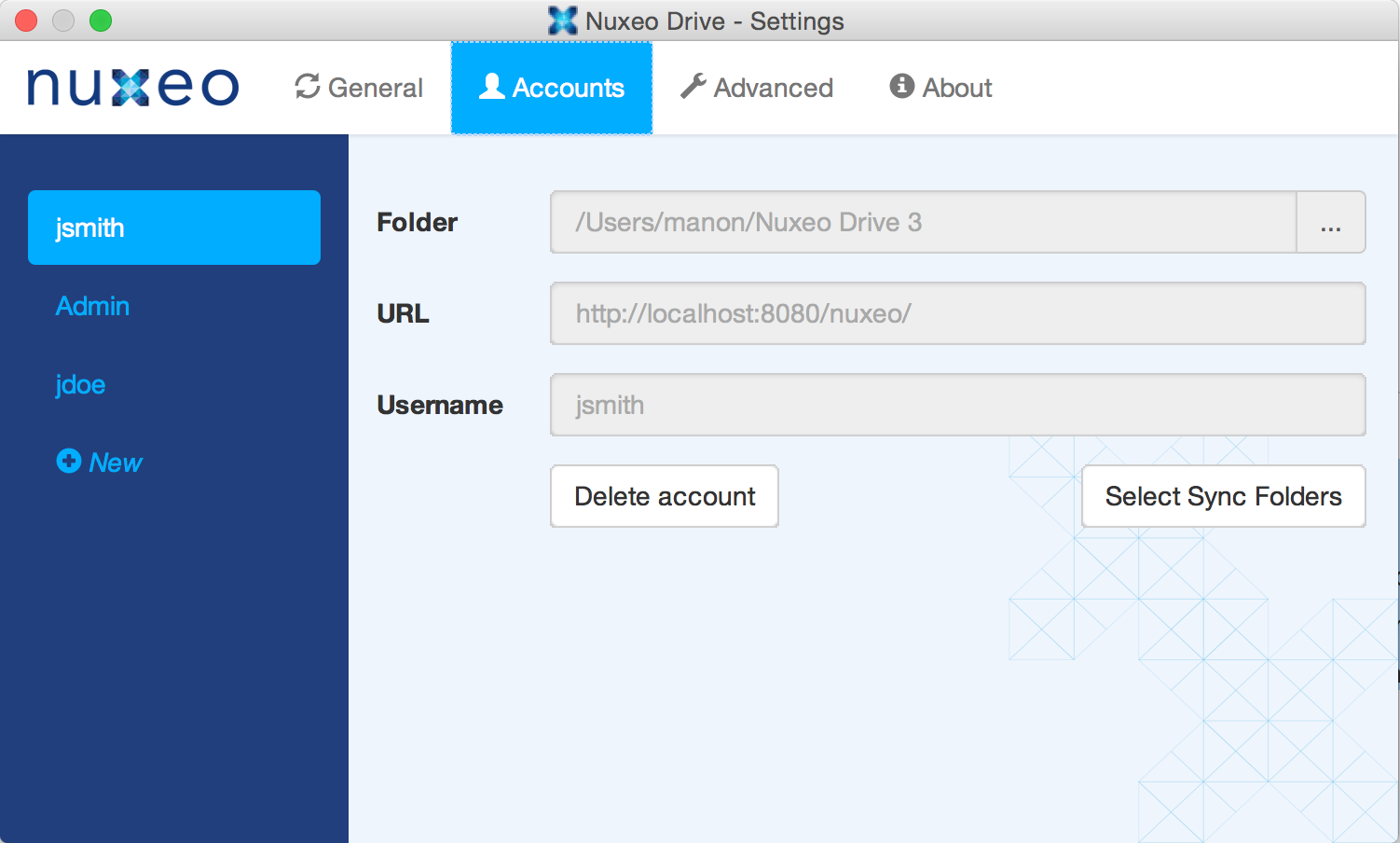This screenshot has height=843, width=1400.
Task: Select the jsmith account
Action: 174,228
